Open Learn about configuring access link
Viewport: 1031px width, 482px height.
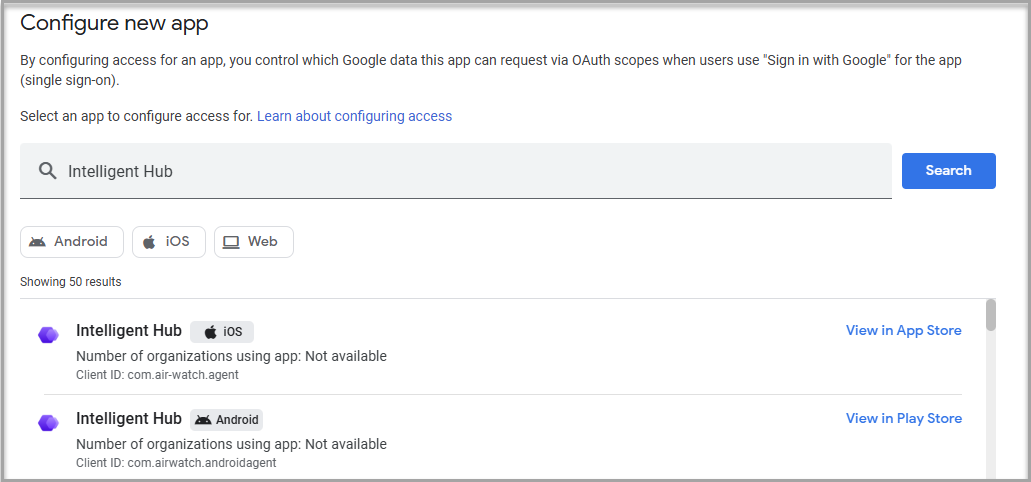(354, 116)
